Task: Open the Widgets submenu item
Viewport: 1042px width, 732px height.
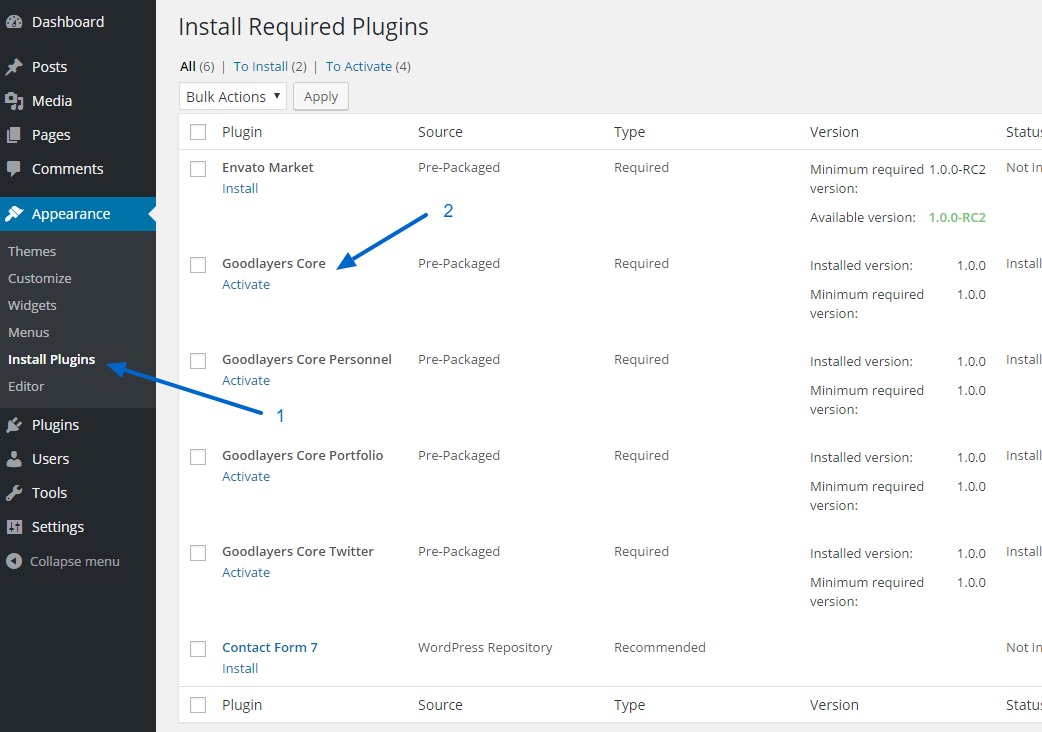Action: (x=32, y=306)
